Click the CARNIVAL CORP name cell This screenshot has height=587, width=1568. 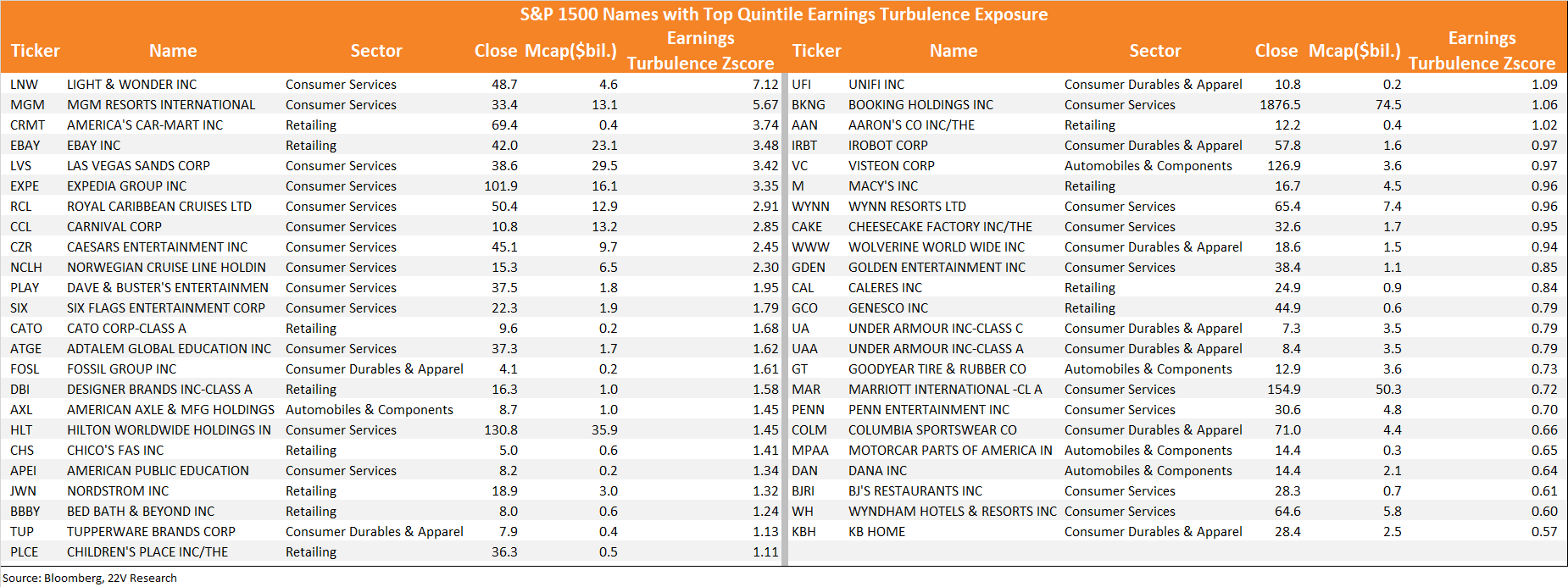point(114,227)
